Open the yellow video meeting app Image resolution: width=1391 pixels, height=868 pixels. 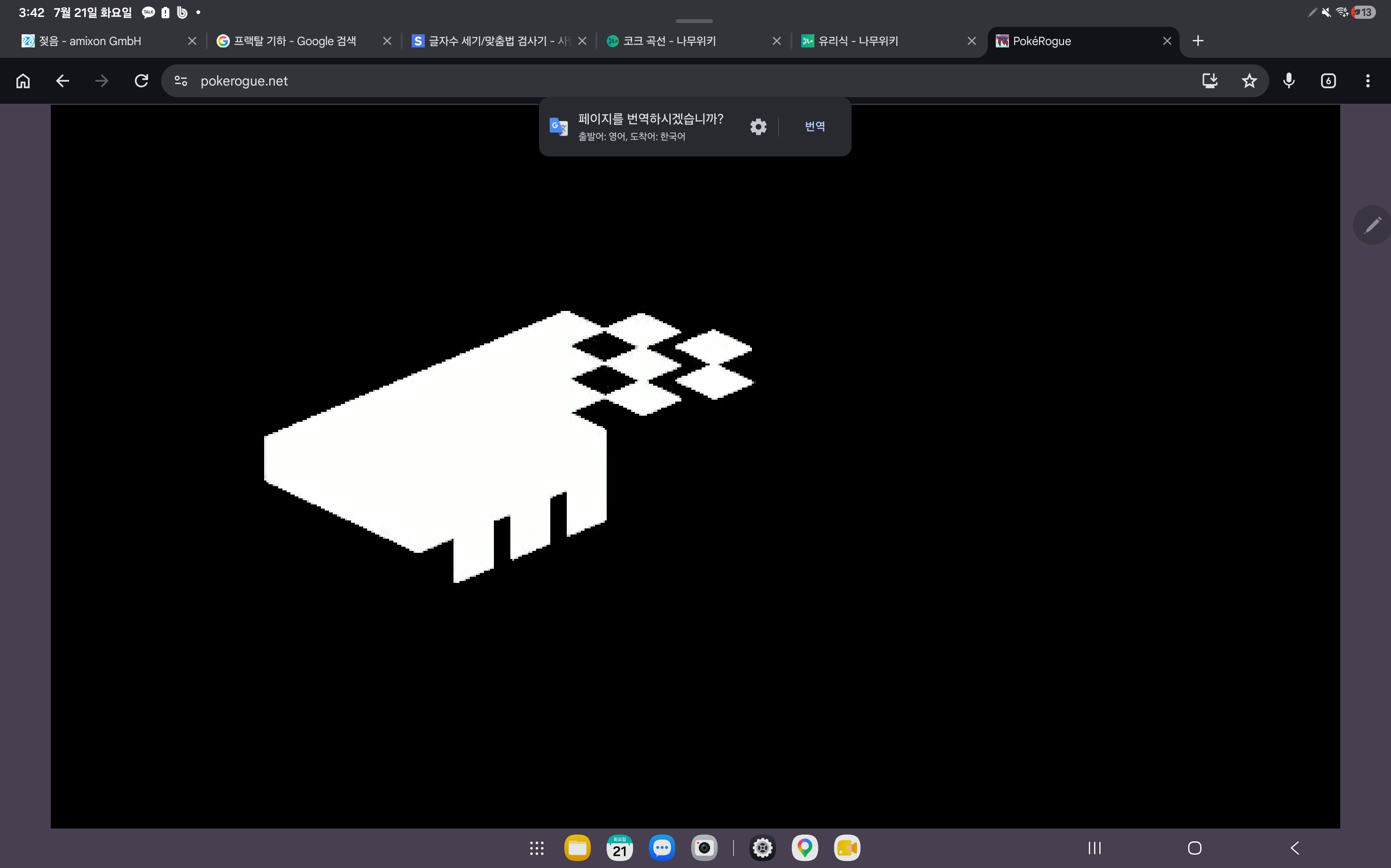point(847,848)
